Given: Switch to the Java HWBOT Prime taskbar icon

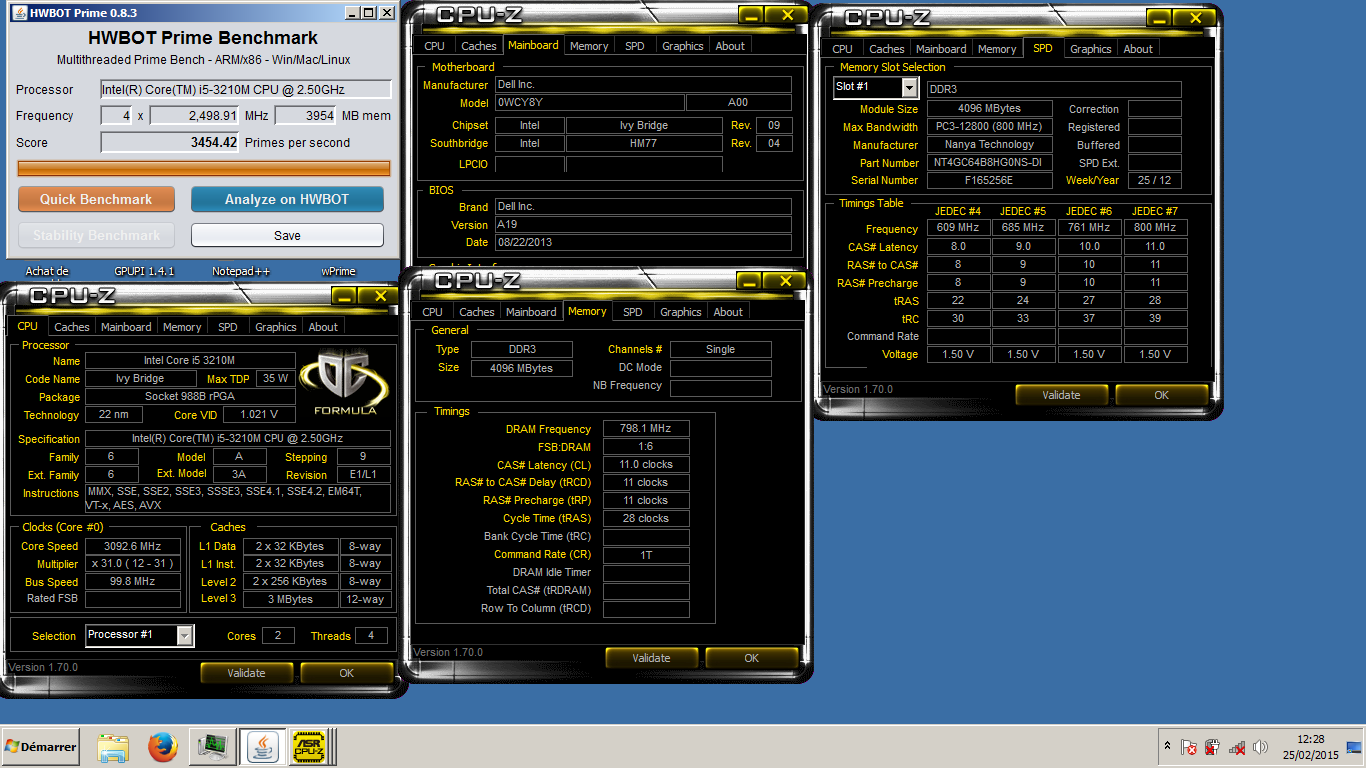Looking at the screenshot, I should coord(262,747).
